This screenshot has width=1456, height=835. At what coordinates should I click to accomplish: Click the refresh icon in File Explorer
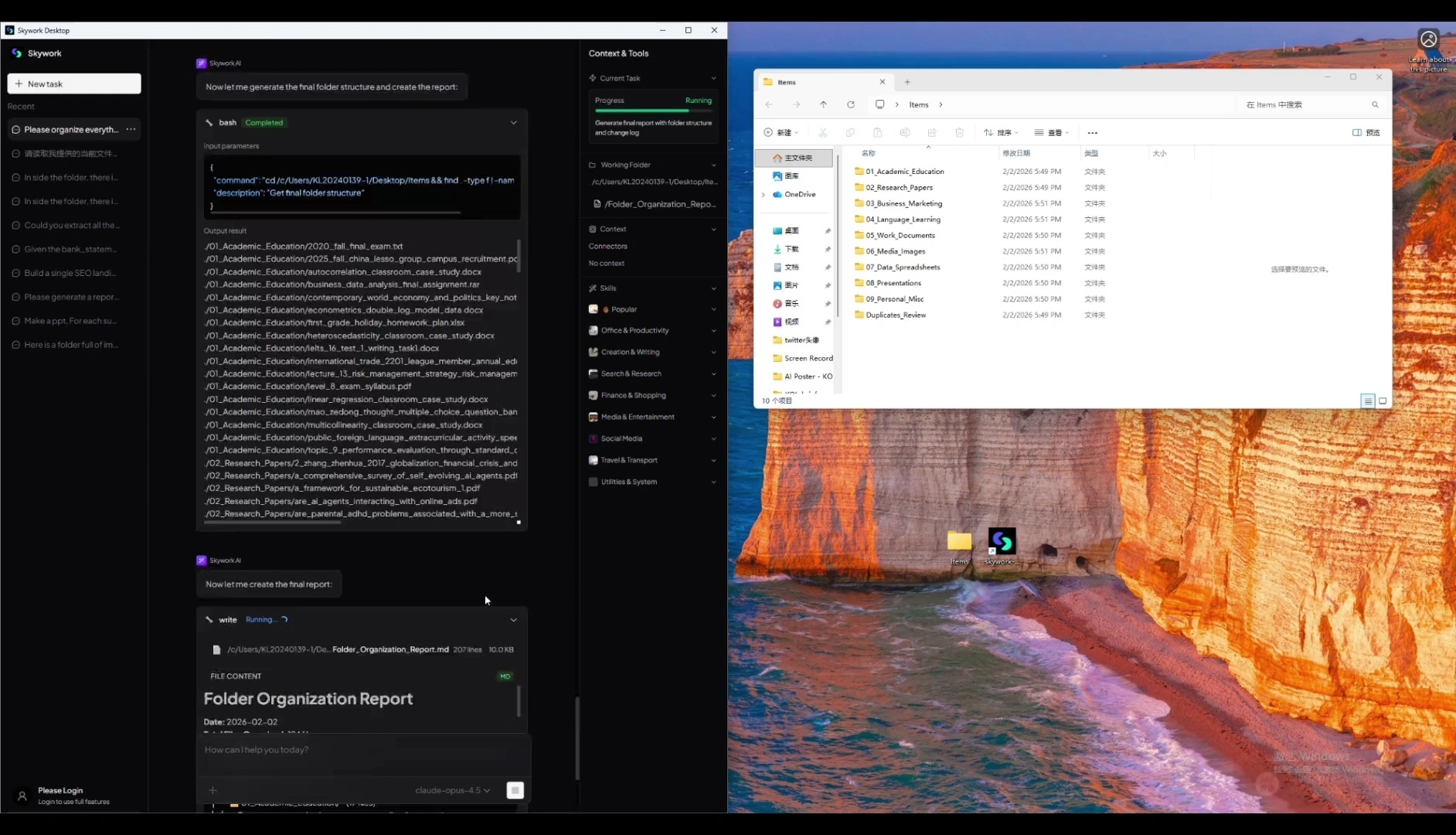tap(851, 104)
